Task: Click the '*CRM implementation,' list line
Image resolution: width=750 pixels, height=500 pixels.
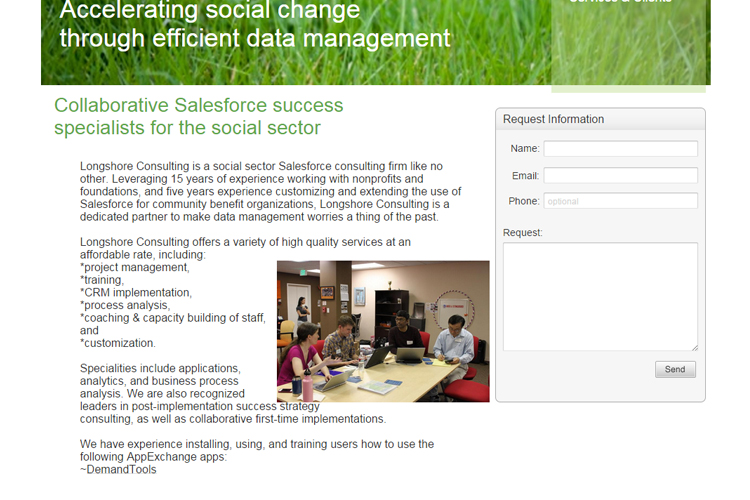Action: click(136, 292)
